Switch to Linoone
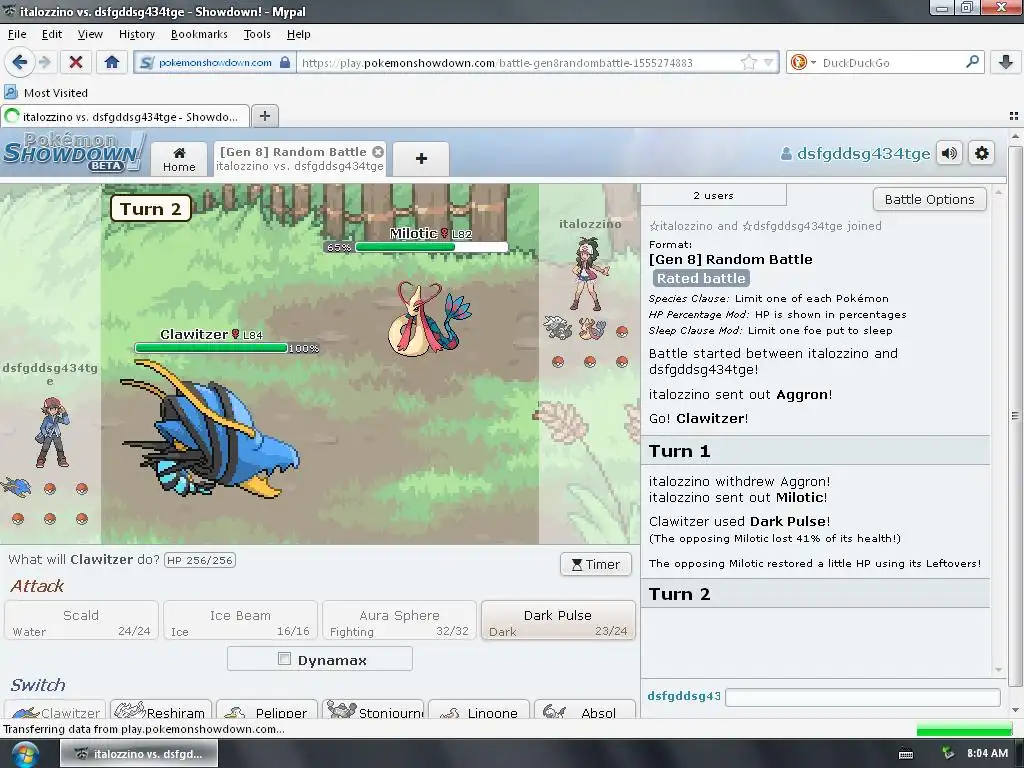Screen dimensions: 1024x768 tap(479, 709)
